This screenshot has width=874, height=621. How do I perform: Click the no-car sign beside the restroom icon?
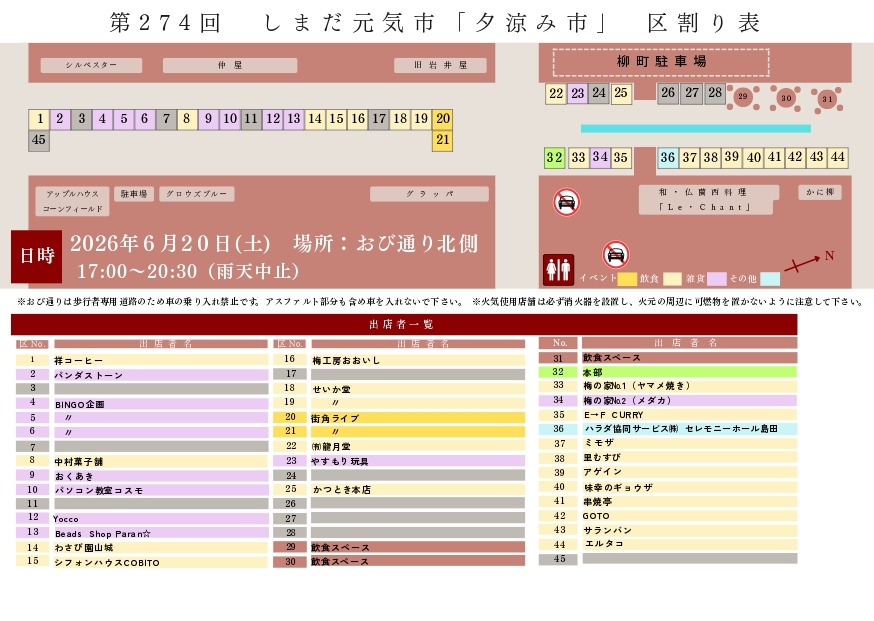(x=615, y=254)
